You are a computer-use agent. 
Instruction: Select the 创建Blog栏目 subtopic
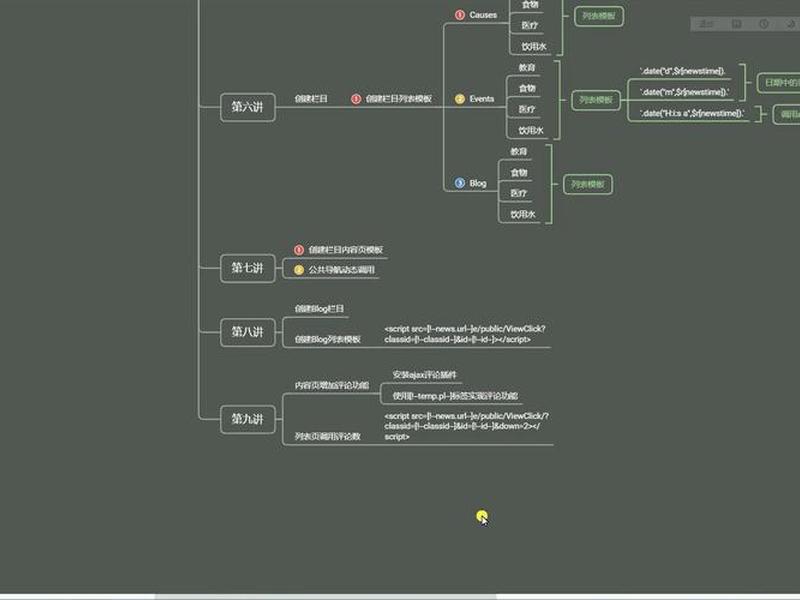[319, 309]
